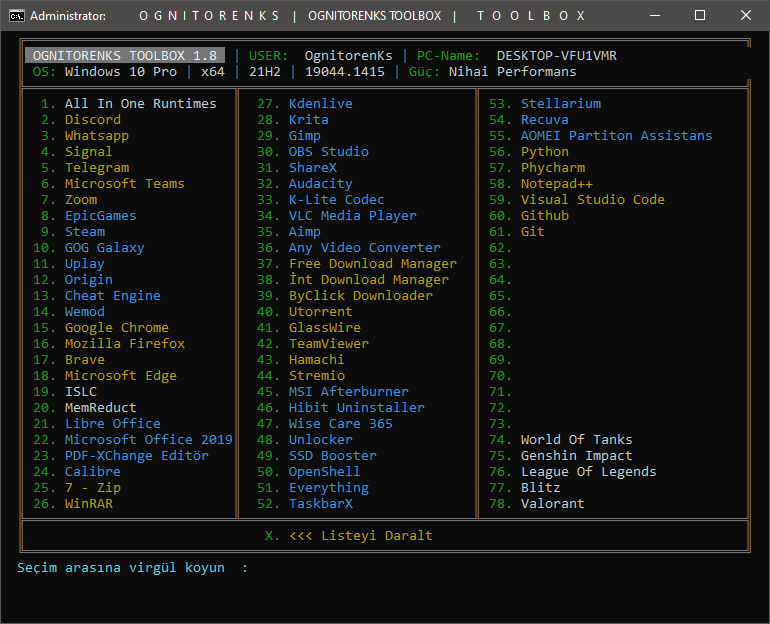Click the 'WinRAR' entry
The width and height of the screenshot is (770, 624).
(x=89, y=504)
